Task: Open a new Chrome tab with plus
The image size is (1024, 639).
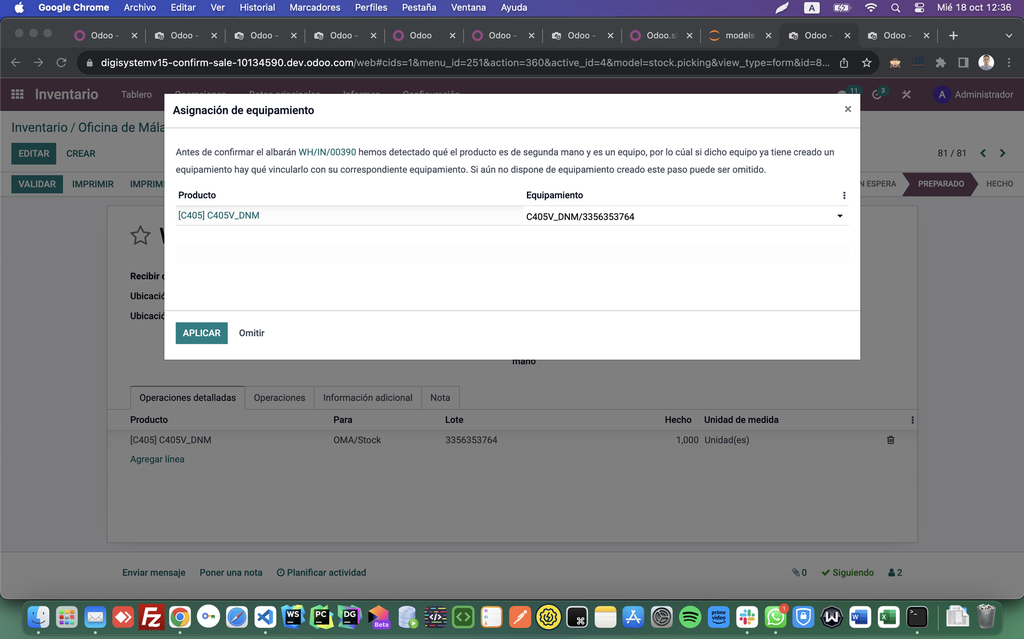Action: tap(953, 35)
